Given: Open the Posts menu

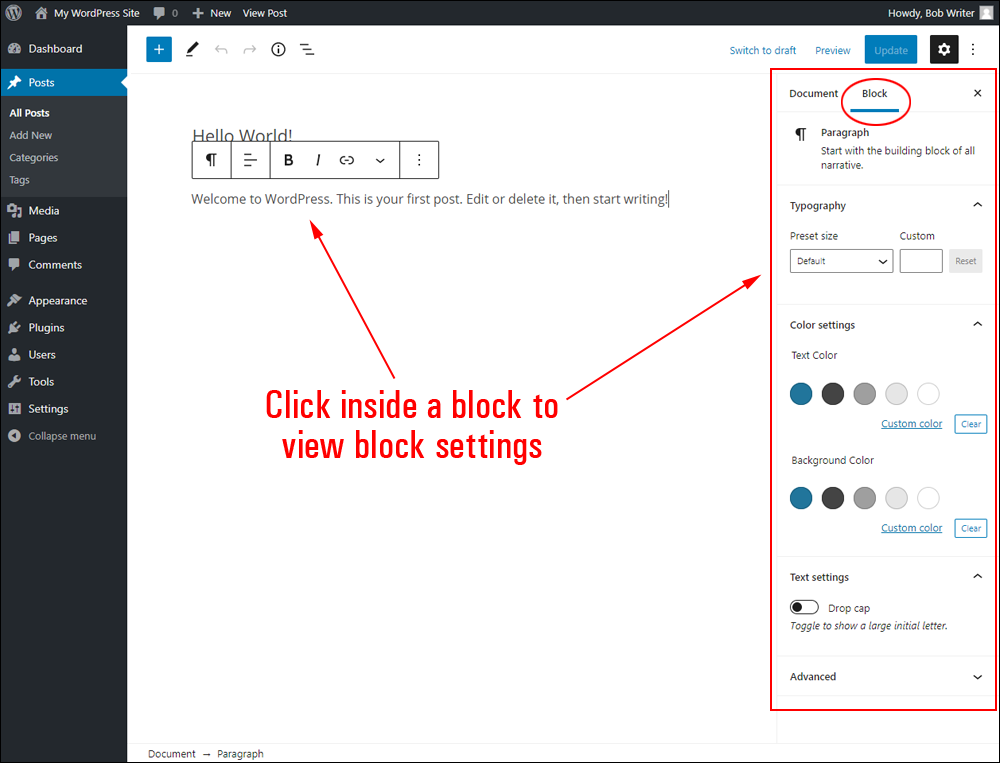Looking at the screenshot, I should pyautogui.click(x=64, y=82).
